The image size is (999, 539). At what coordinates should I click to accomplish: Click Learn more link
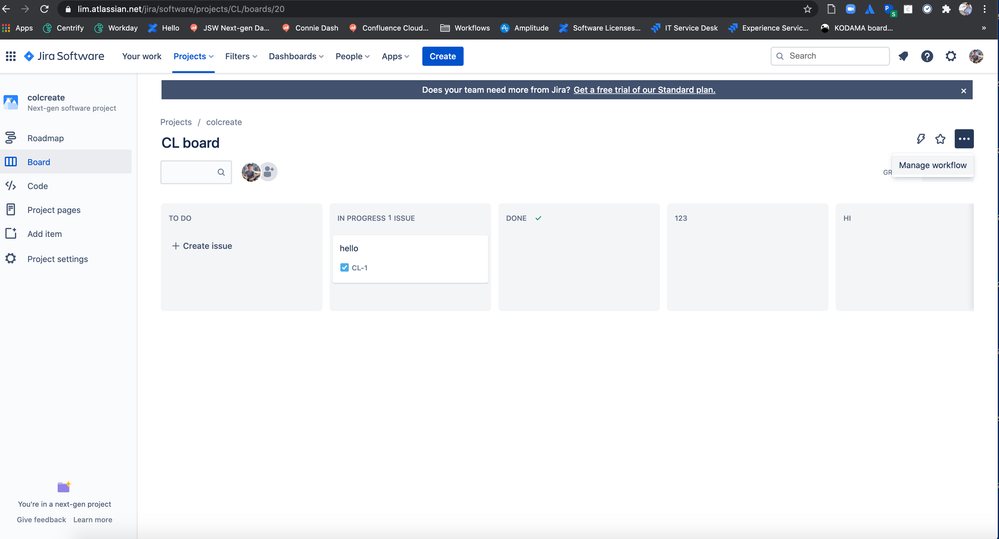(x=93, y=520)
